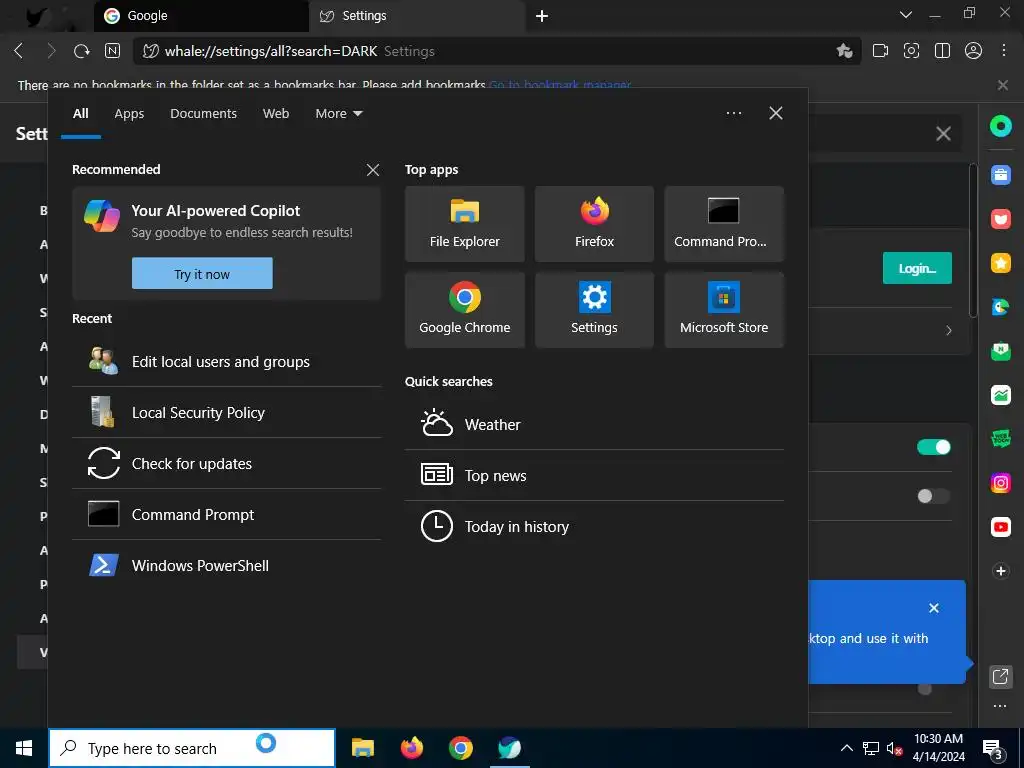Close the blue notification popup
This screenshot has width=1024, height=768.
click(934, 608)
